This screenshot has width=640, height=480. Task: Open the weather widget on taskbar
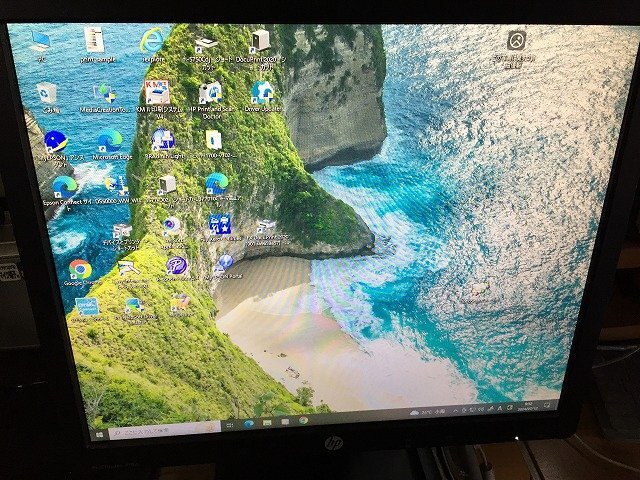coord(427,412)
